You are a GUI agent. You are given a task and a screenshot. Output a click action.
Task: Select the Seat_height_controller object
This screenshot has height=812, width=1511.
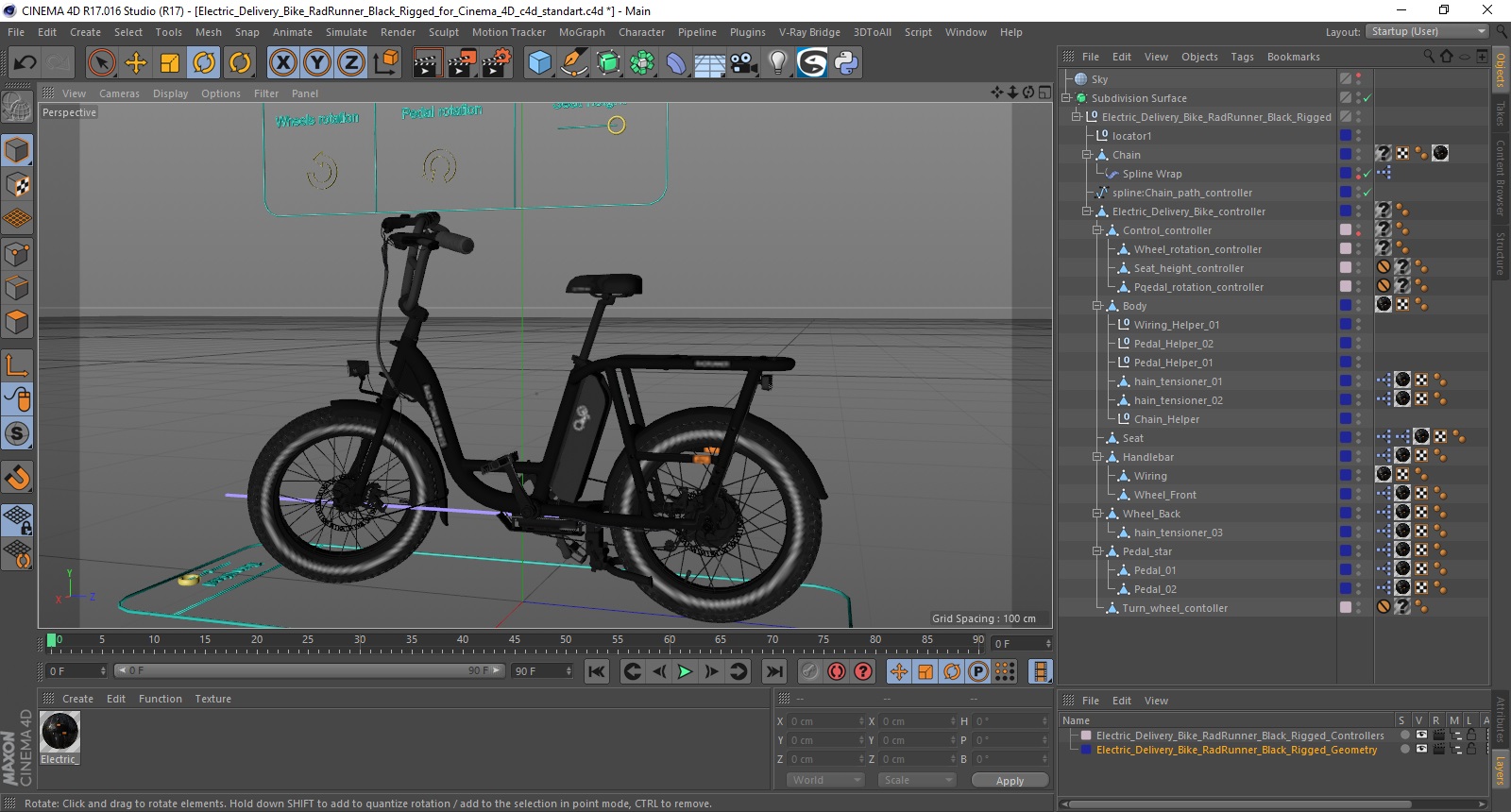[1188, 268]
